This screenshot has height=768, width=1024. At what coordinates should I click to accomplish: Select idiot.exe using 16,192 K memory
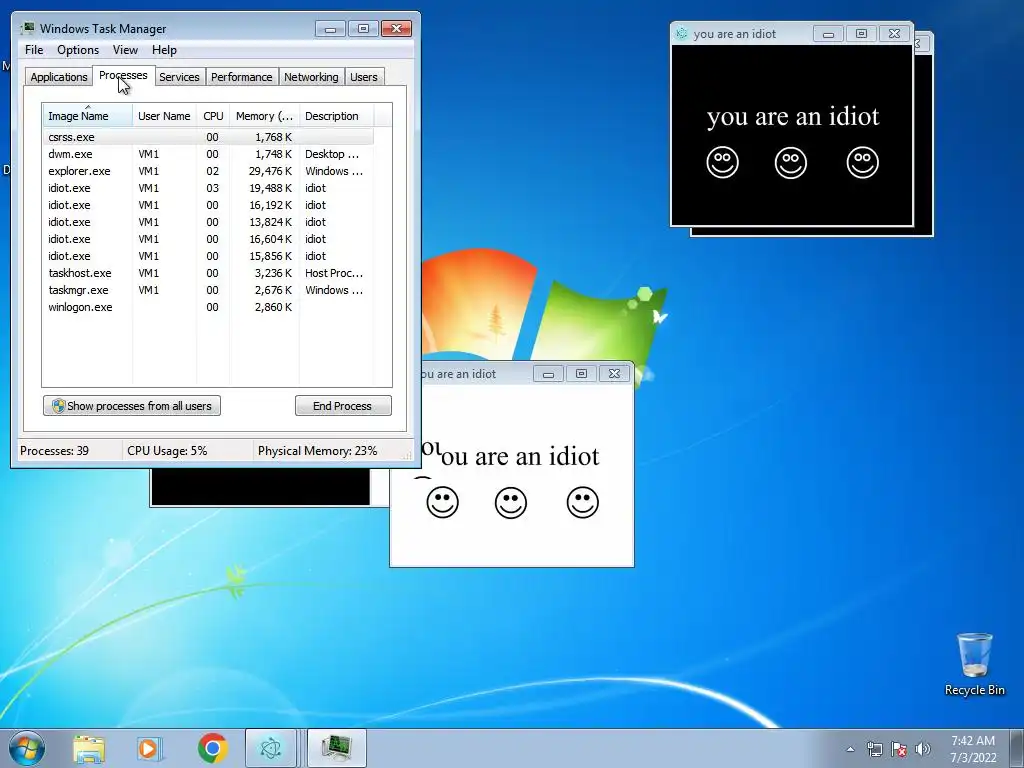[208, 205]
